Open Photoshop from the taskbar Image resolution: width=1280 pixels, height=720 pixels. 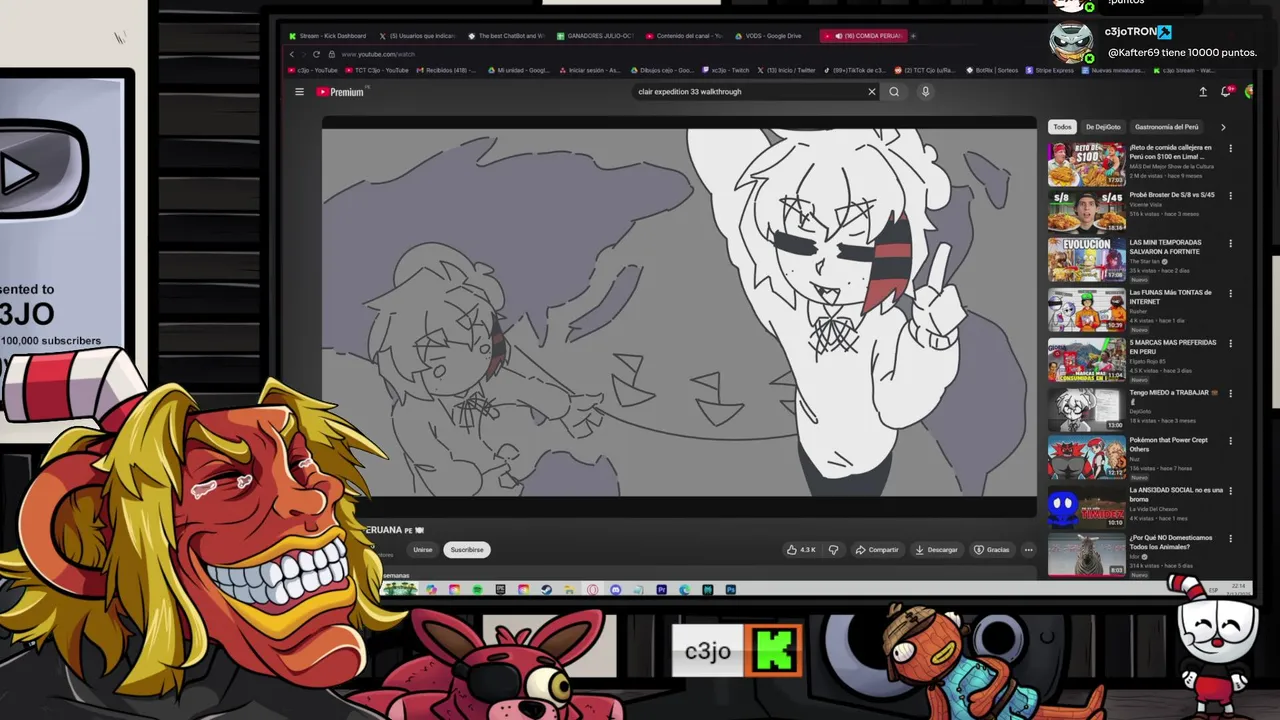pyautogui.click(x=730, y=590)
